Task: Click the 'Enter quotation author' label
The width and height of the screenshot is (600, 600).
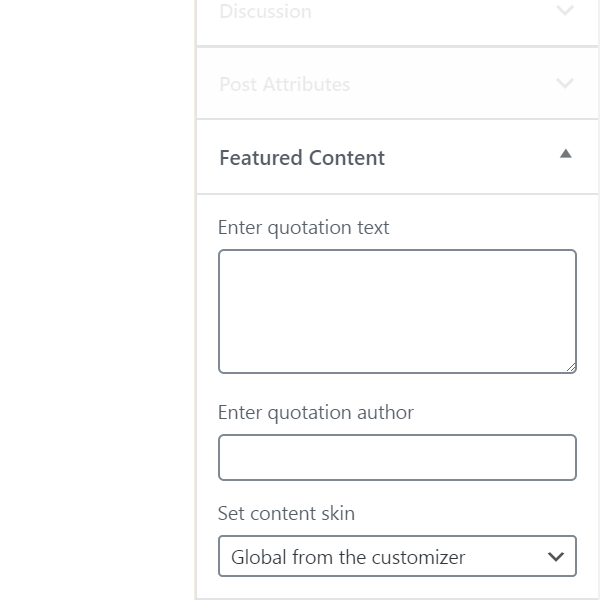Action: pos(316,412)
